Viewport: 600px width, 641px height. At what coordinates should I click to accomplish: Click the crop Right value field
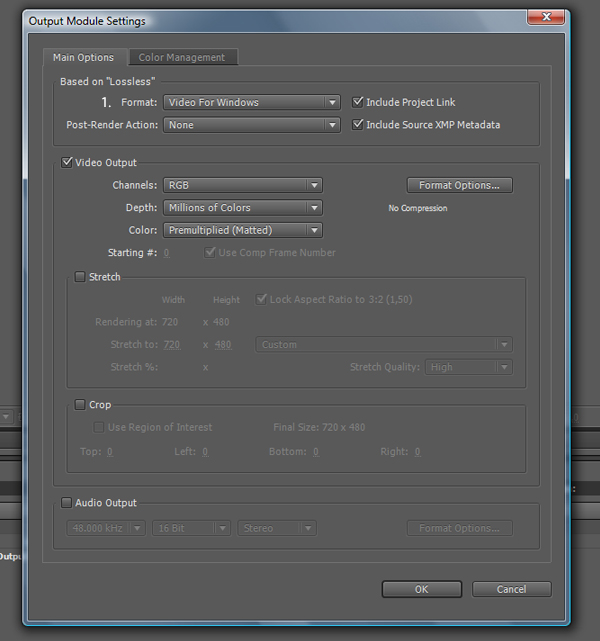click(x=417, y=452)
